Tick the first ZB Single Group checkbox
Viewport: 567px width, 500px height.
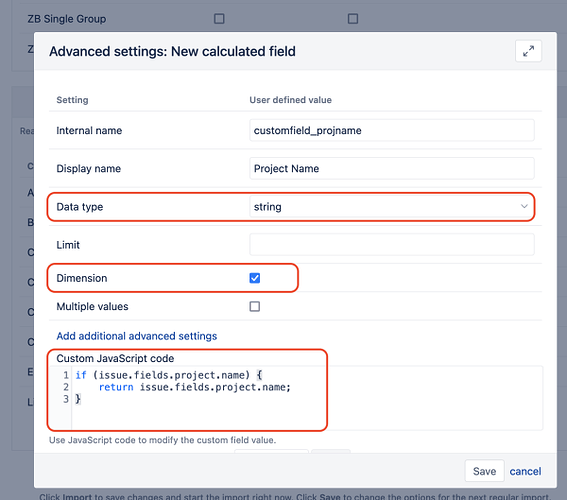219,18
